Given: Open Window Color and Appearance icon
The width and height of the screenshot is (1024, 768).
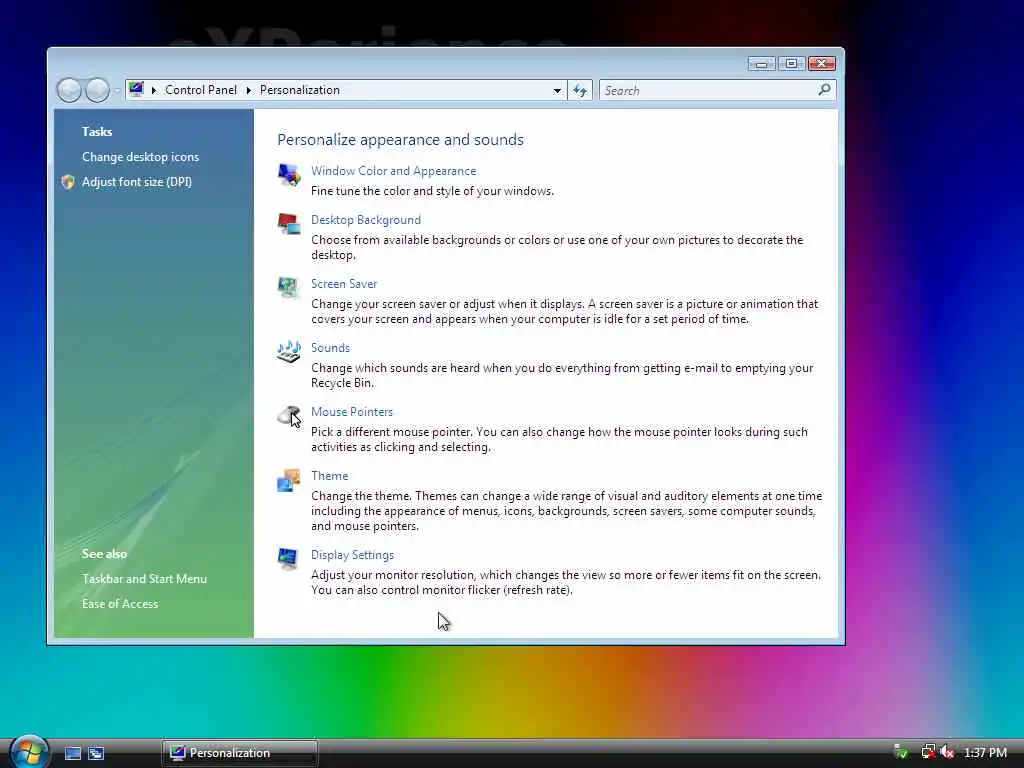Looking at the screenshot, I should pyautogui.click(x=289, y=174).
